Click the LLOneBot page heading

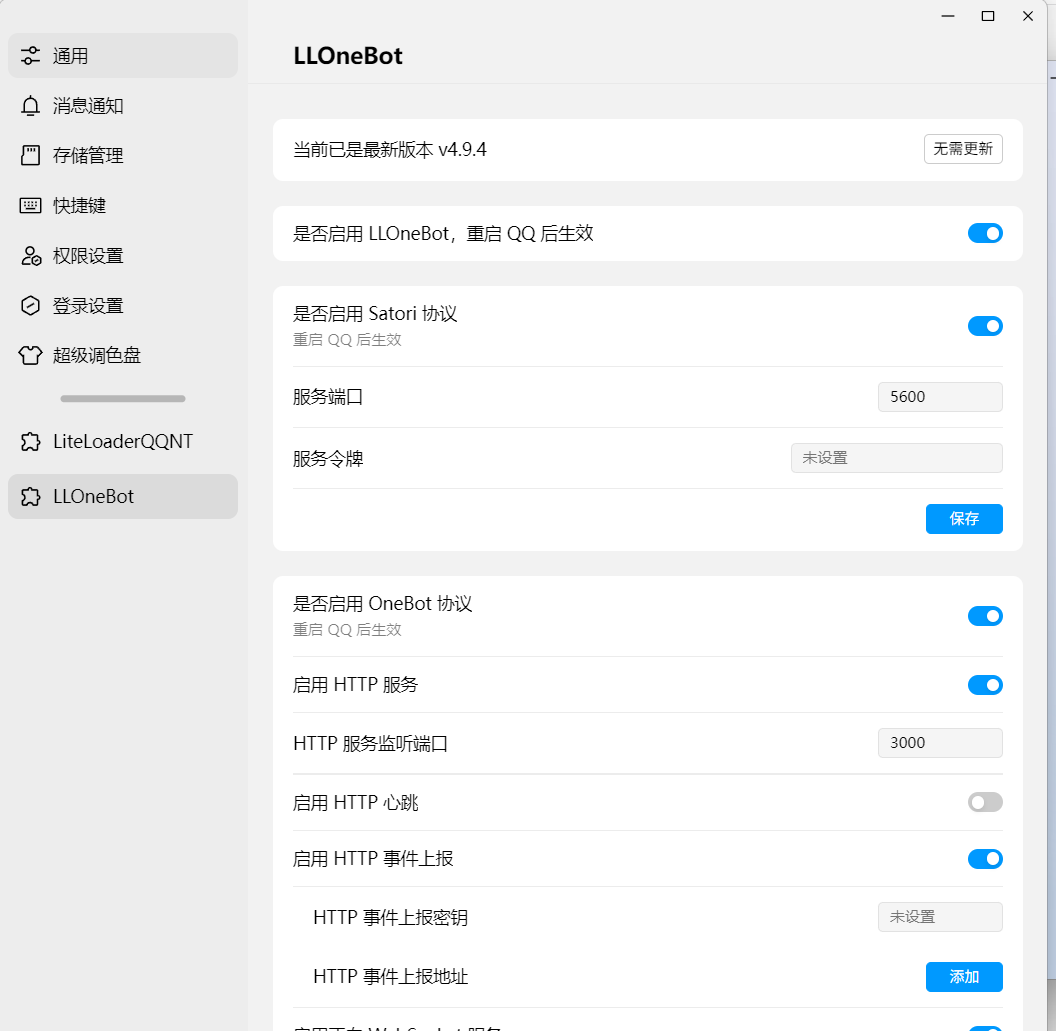tap(348, 56)
